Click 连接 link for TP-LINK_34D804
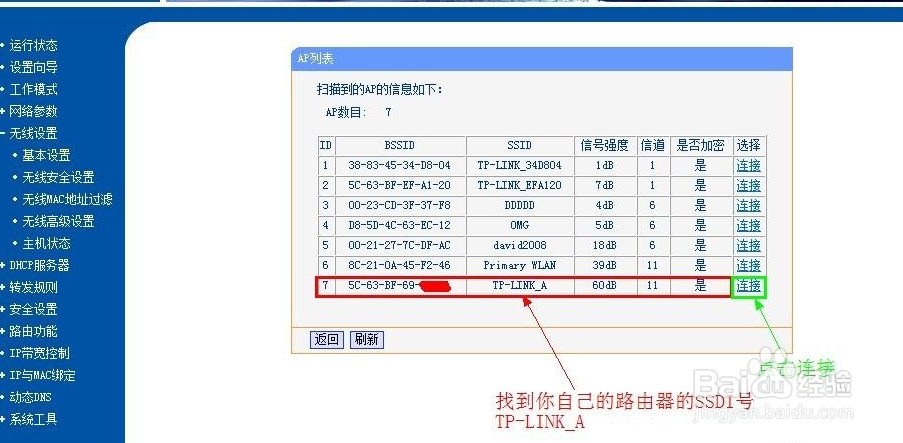903x443 pixels. [x=749, y=165]
